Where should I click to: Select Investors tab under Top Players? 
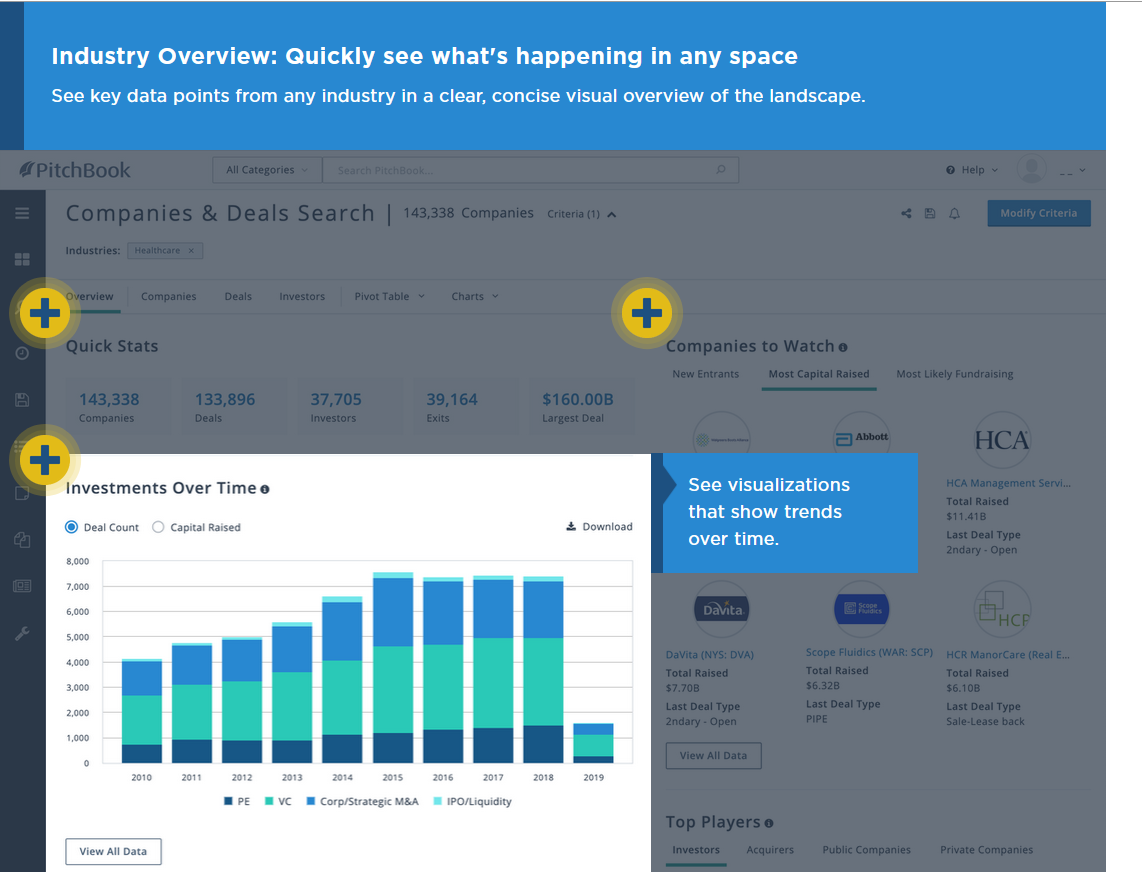tap(696, 849)
